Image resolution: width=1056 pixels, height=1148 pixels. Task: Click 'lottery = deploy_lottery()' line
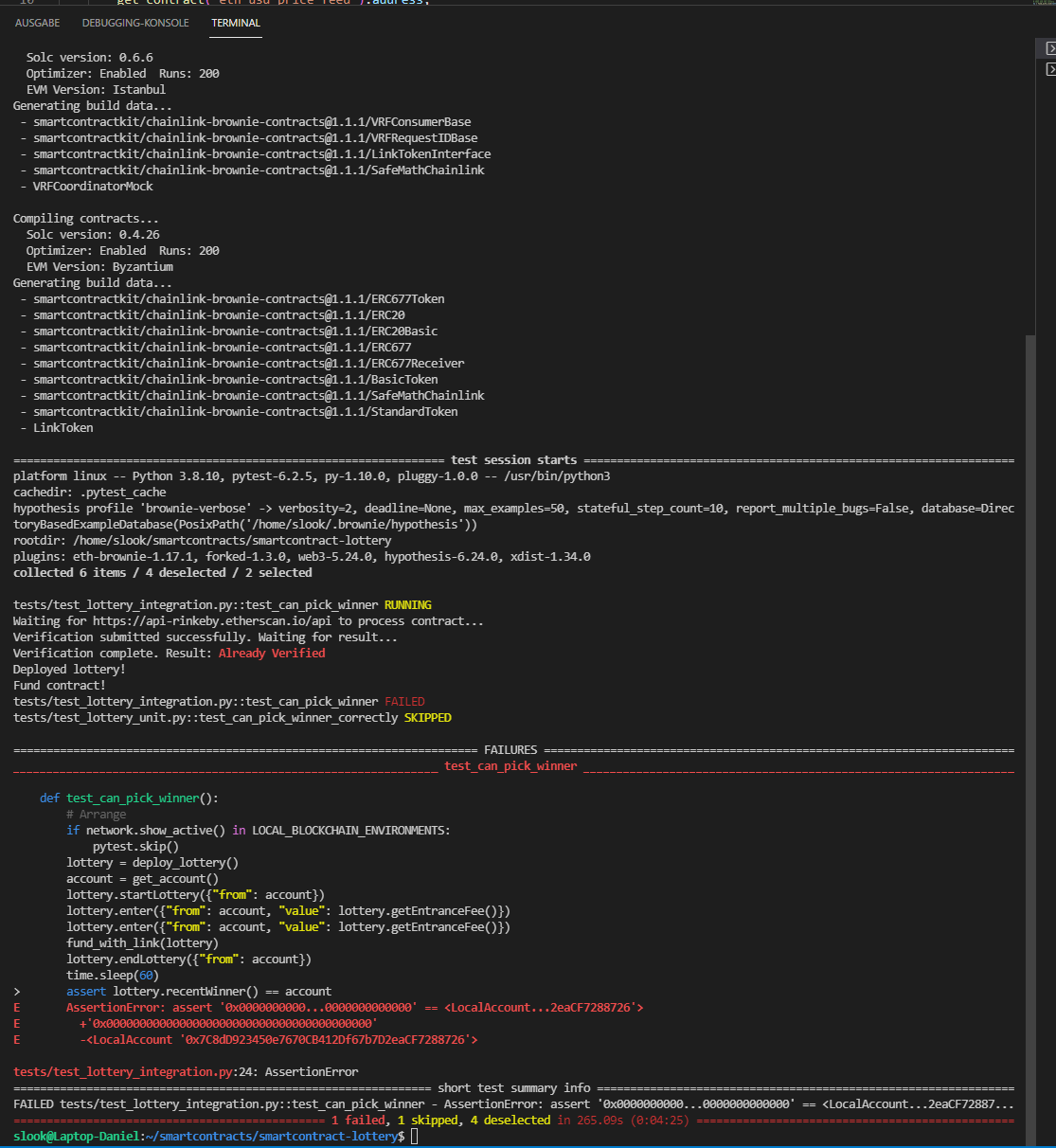152,863
